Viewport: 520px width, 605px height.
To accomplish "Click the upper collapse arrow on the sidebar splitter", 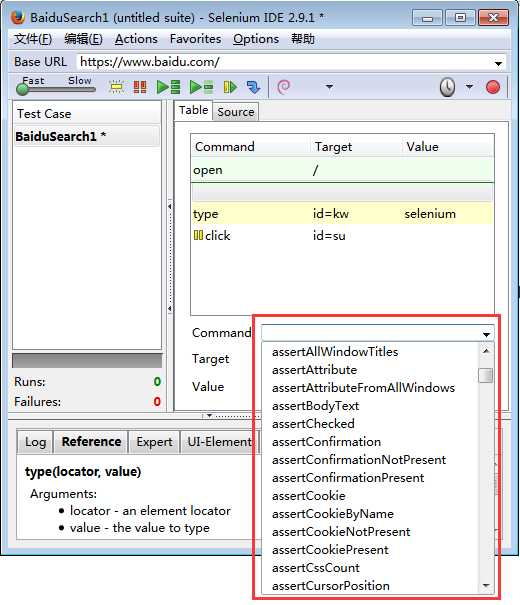I will coord(170,206).
